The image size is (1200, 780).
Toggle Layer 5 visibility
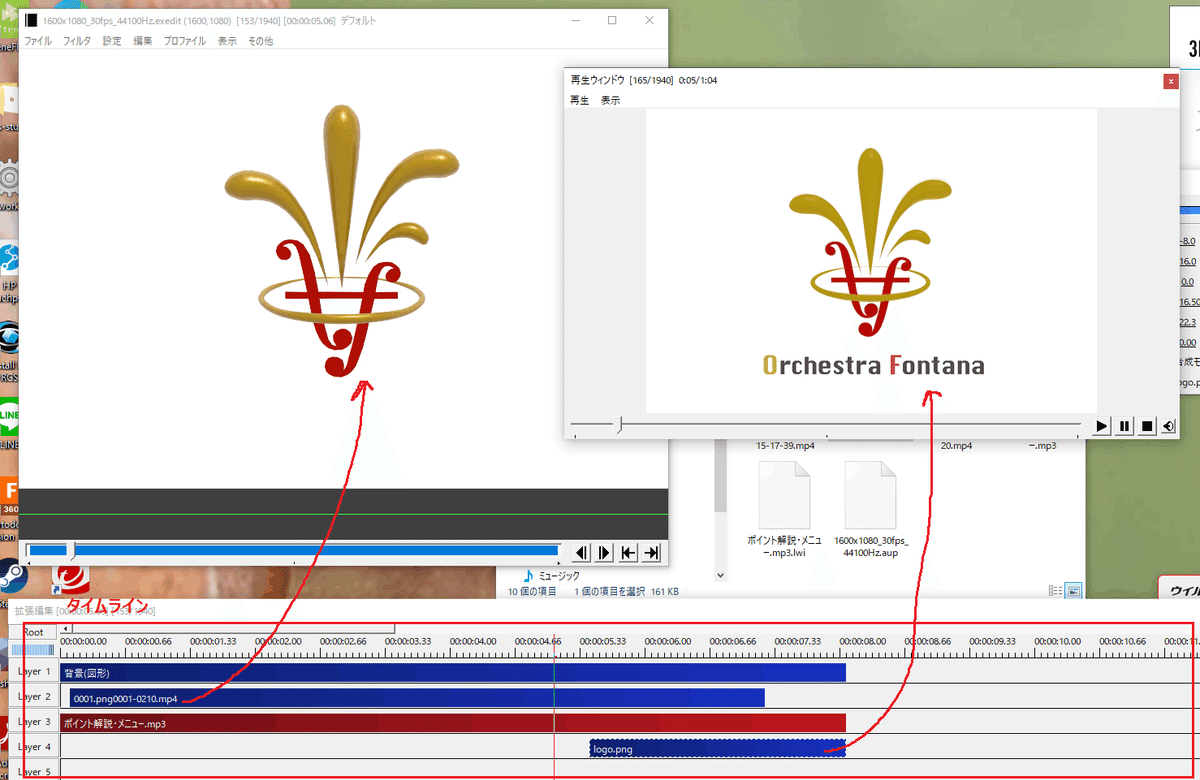tap(33, 771)
